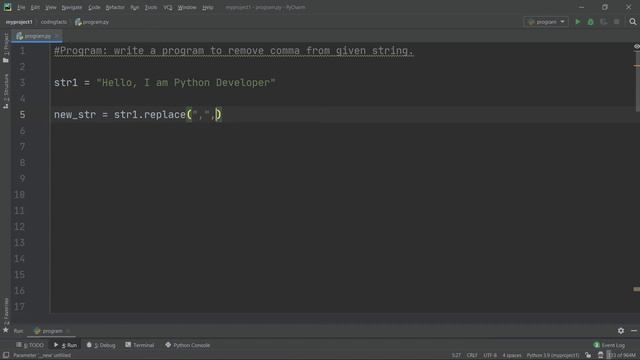
Task: Click codingfacts breadcrumb in navigation bar
Action: coord(53,22)
